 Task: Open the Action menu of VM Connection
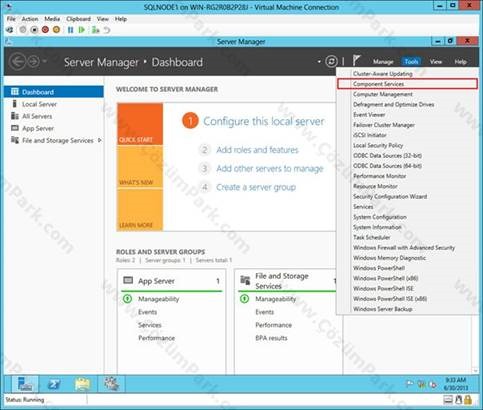30,19
